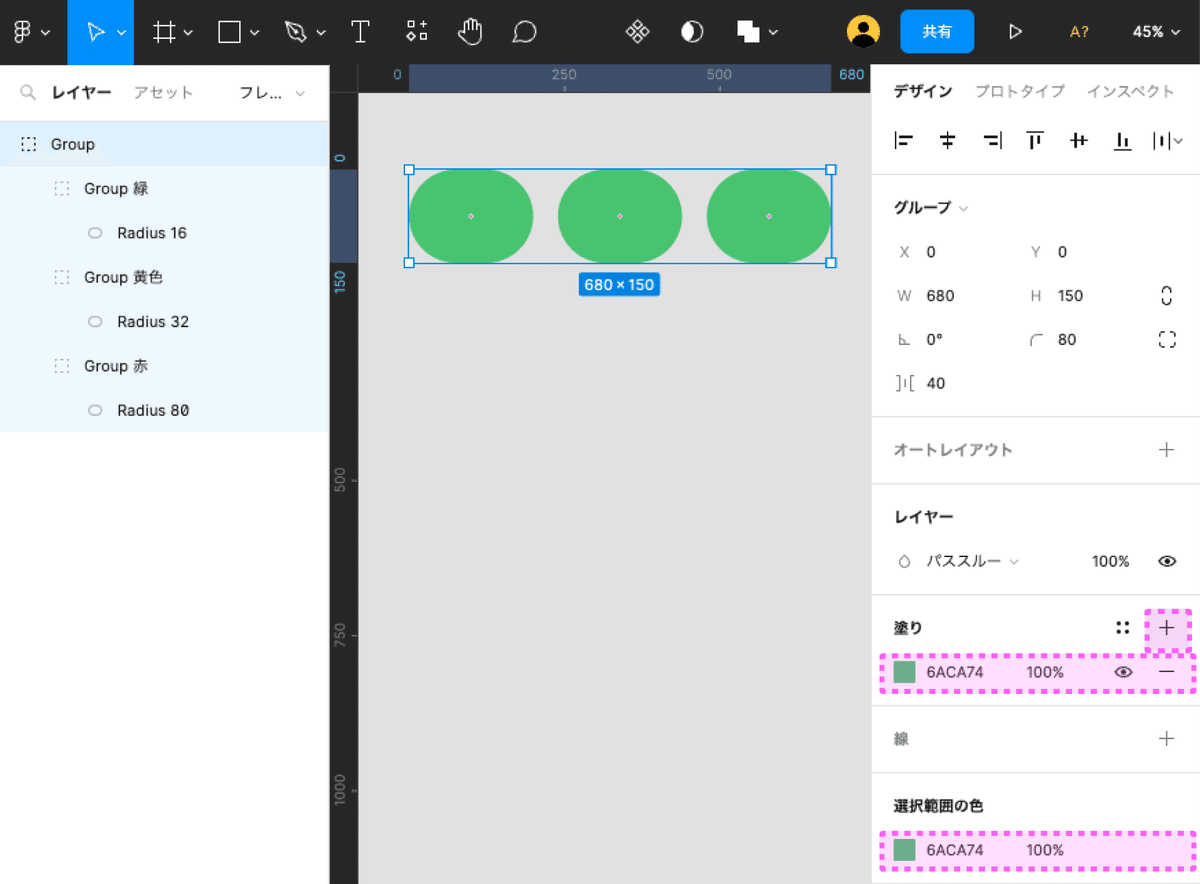Image resolution: width=1200 pixels, height=884 pixels.
Task: Toggle constrain proportions lock
Action: (1166, 296)
